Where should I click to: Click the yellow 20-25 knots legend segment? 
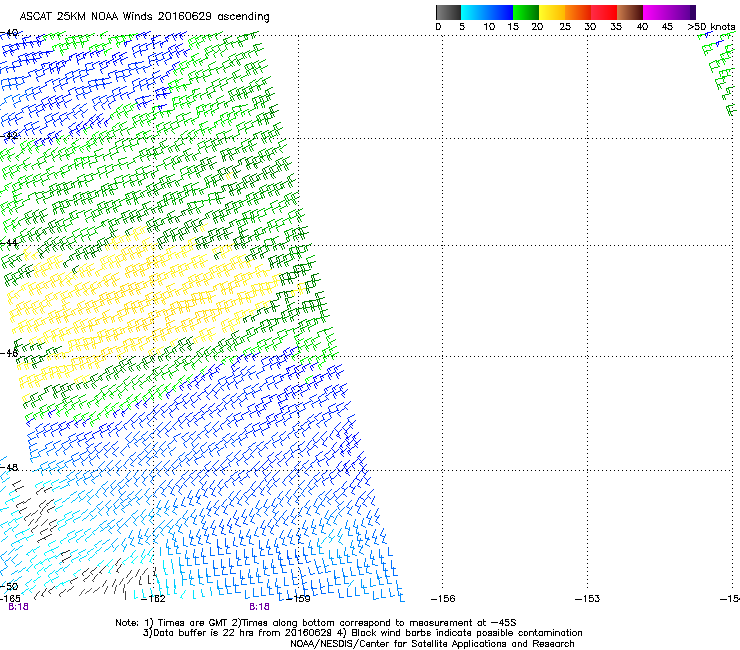[x=552, y=12]
